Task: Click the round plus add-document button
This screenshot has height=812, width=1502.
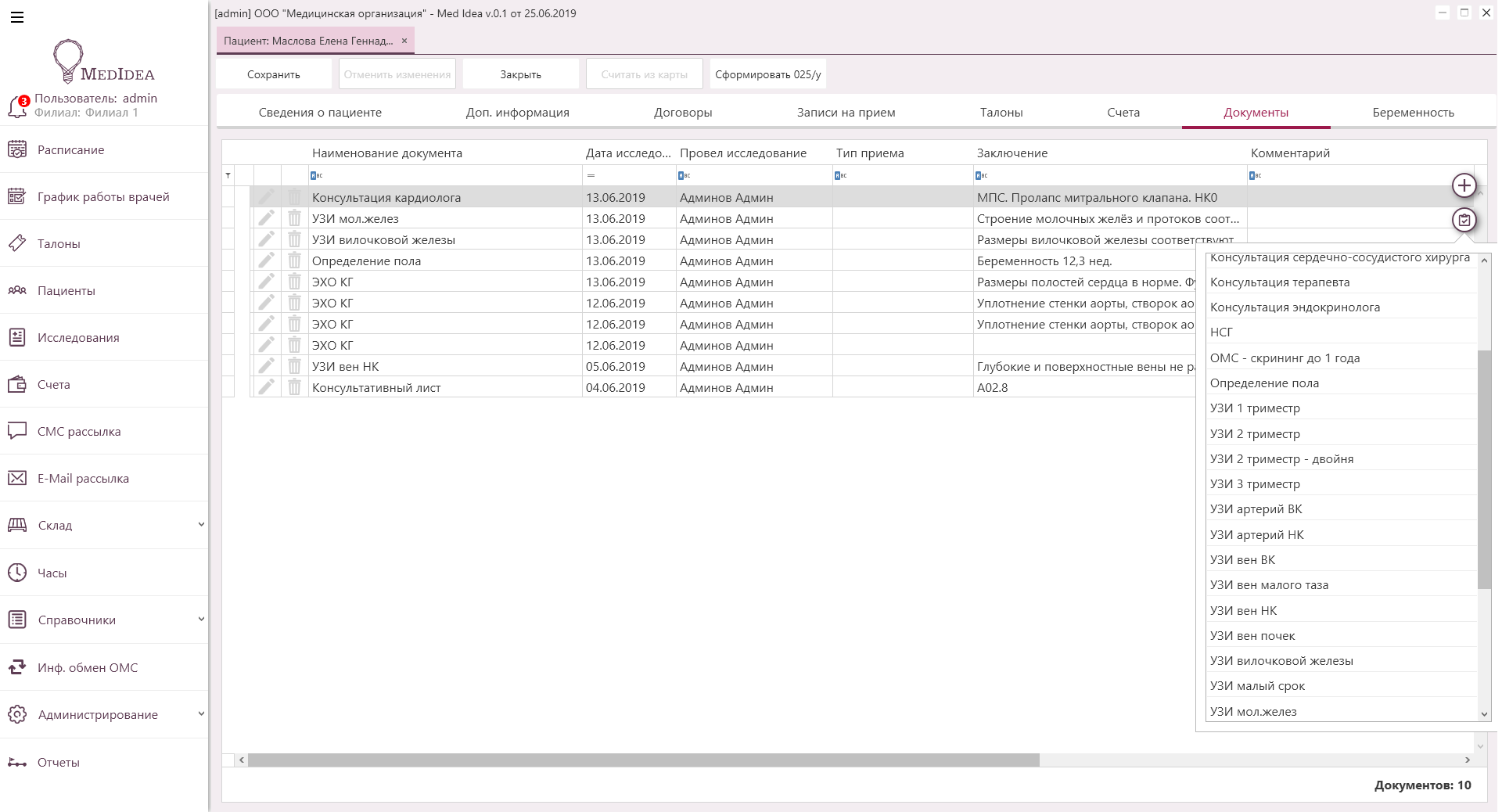Action: click(x=1464, y=186)
